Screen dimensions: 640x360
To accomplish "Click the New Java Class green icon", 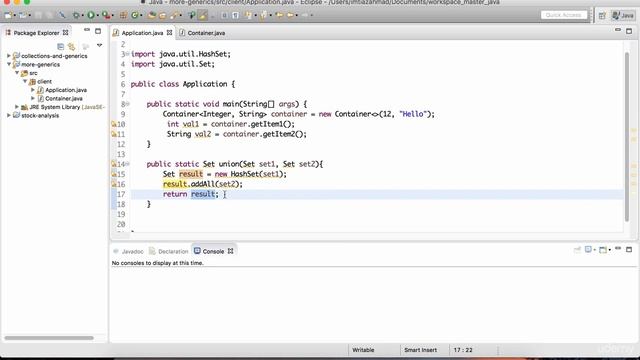I will pyautogui.click(x=134, y=15).
